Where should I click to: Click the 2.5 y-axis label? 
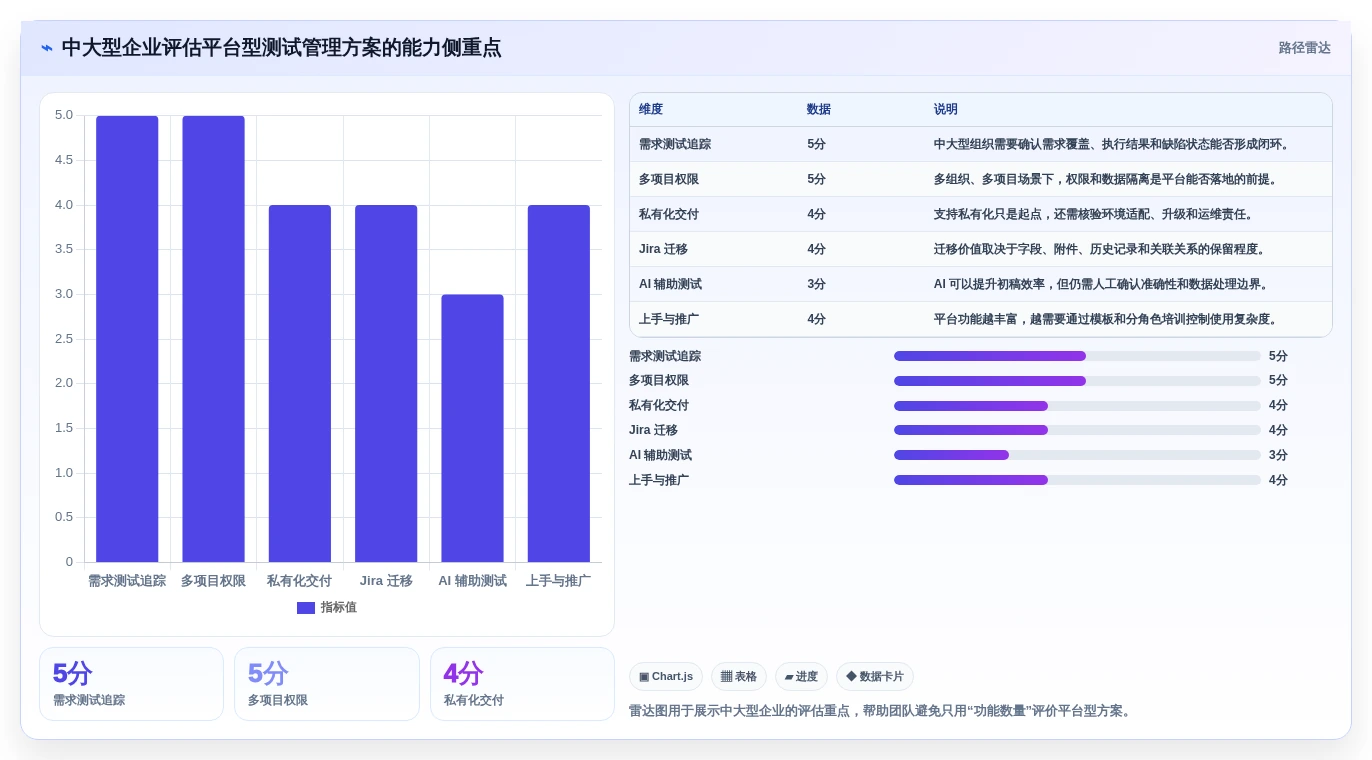coord(64,339)
